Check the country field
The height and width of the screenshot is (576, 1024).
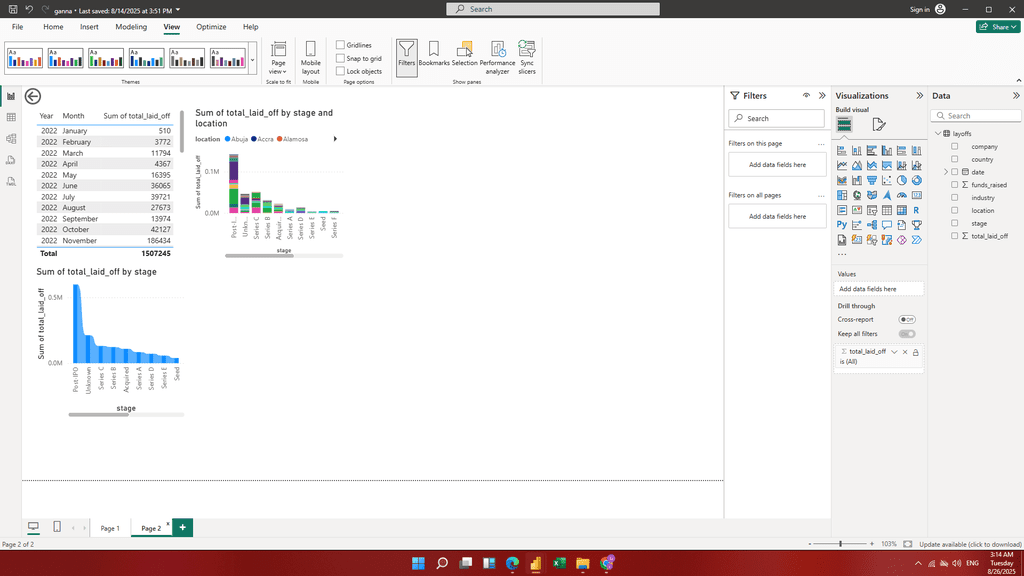955,159
